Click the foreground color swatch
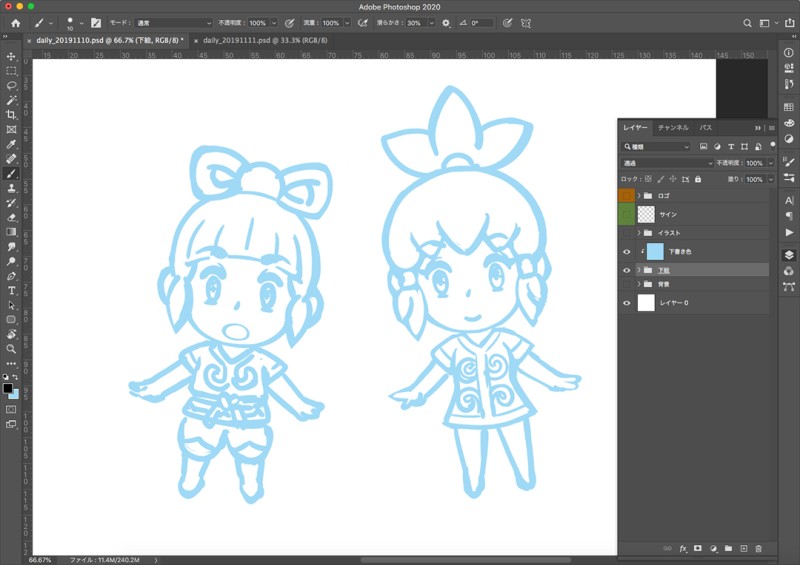800x565 pixels. click(x=8, y=388)
